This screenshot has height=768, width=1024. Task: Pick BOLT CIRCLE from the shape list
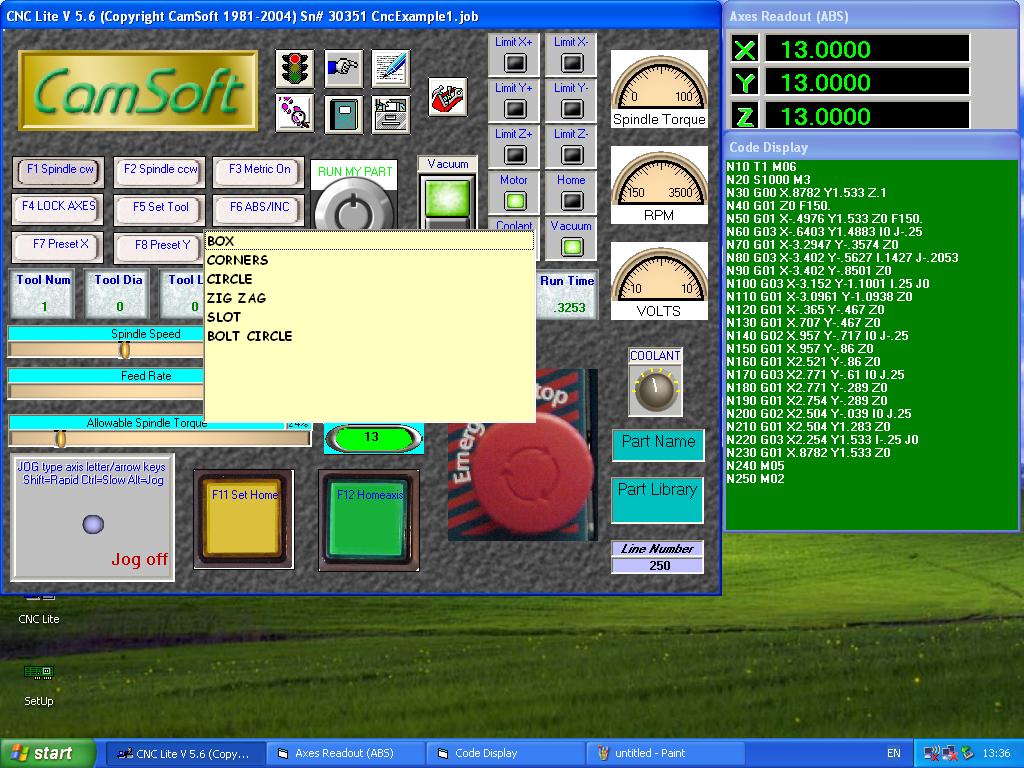370,336
